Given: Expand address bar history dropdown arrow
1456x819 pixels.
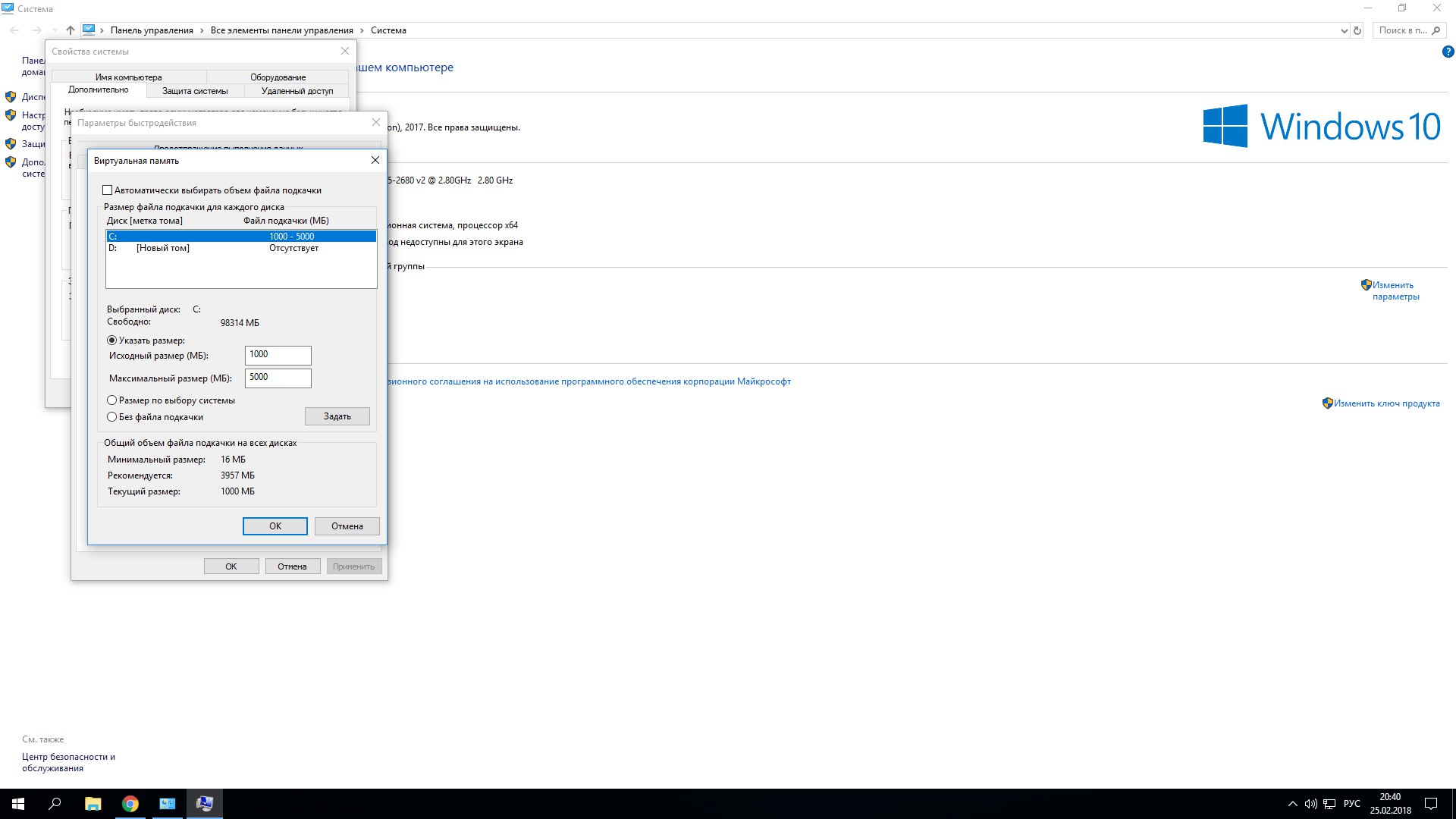Looking at the screenshot, I should tap(1344, 31).
